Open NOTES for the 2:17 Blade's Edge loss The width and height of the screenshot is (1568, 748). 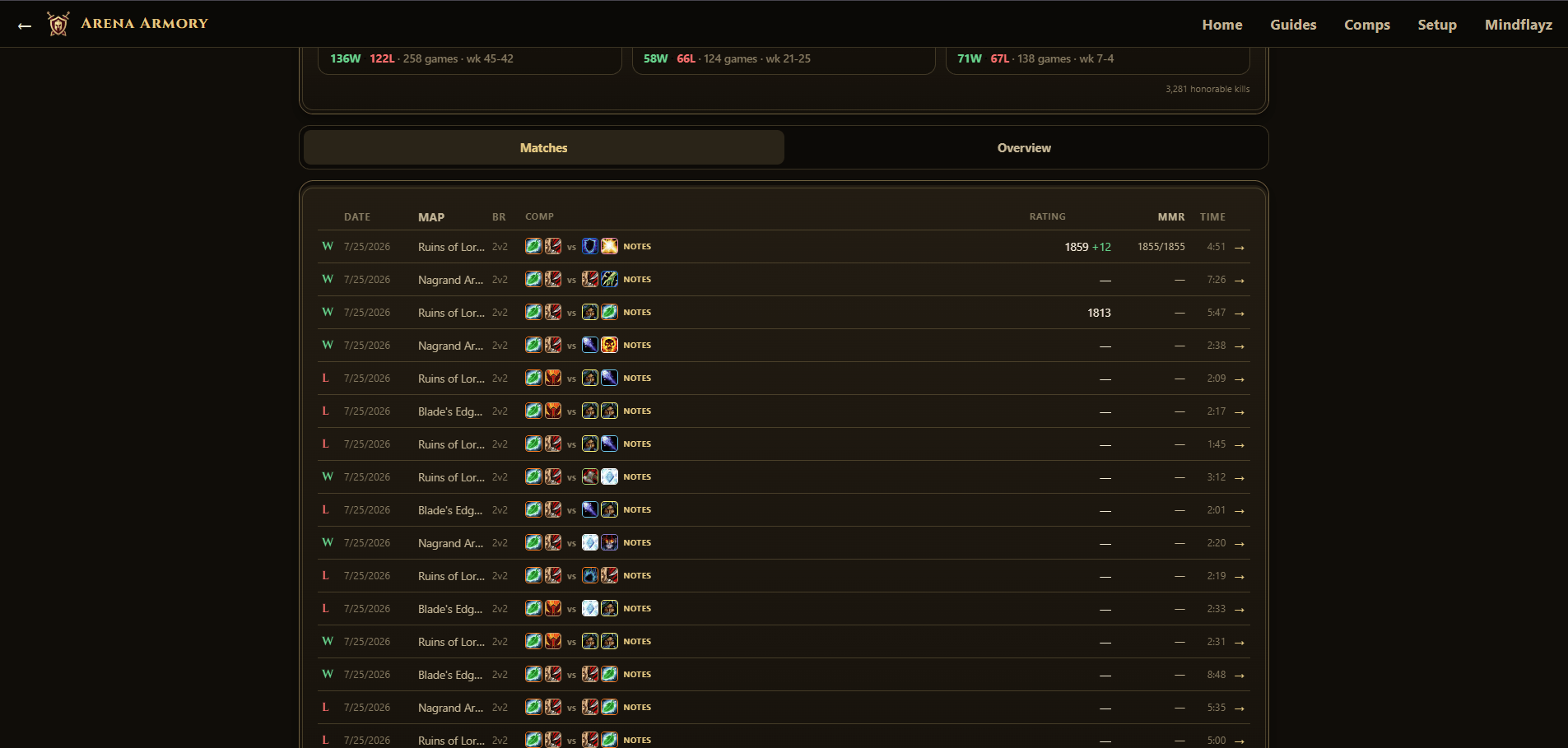[637, 411]
